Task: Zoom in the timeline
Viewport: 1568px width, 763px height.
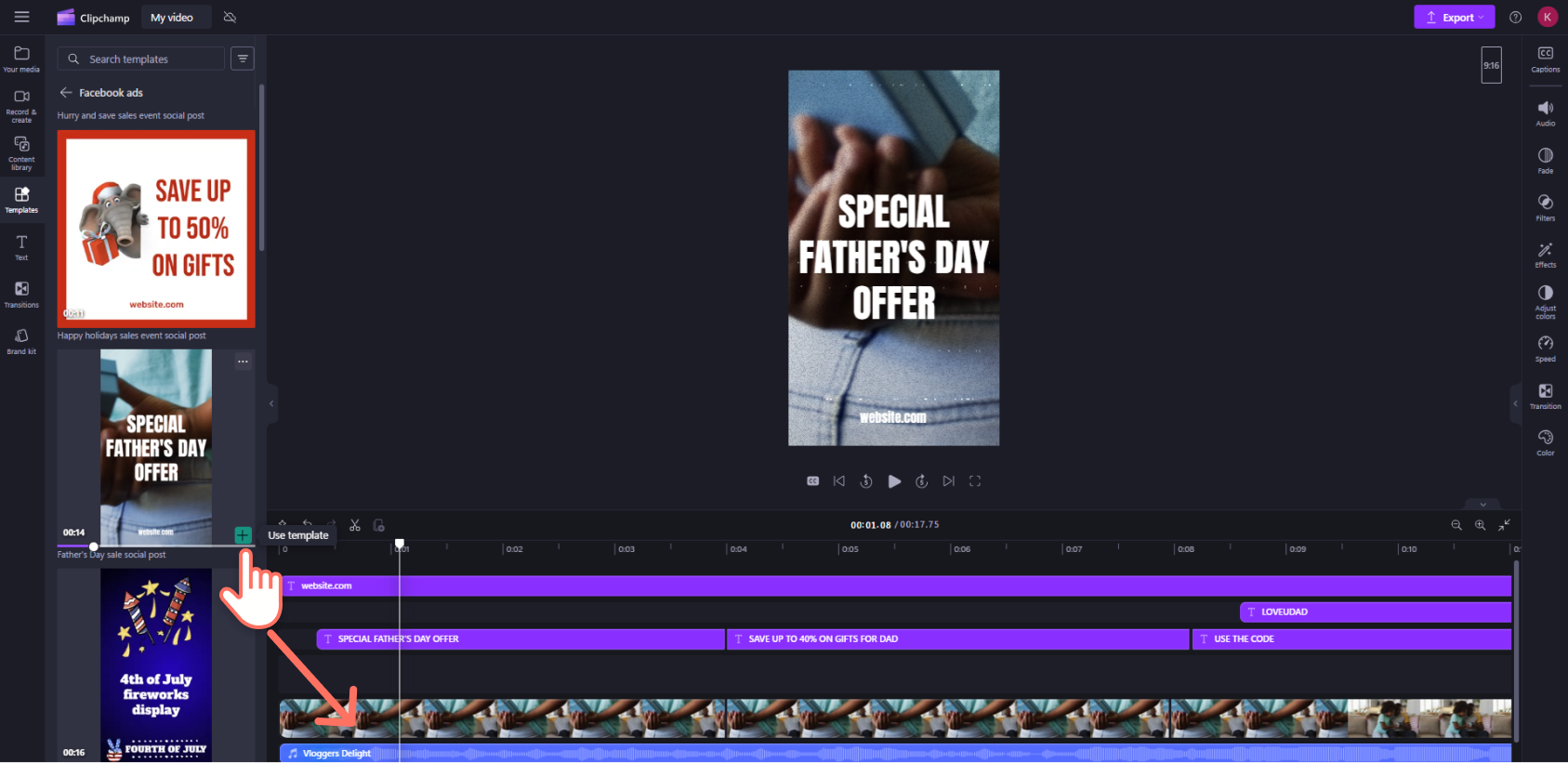Action: [x=1480, y=525]
